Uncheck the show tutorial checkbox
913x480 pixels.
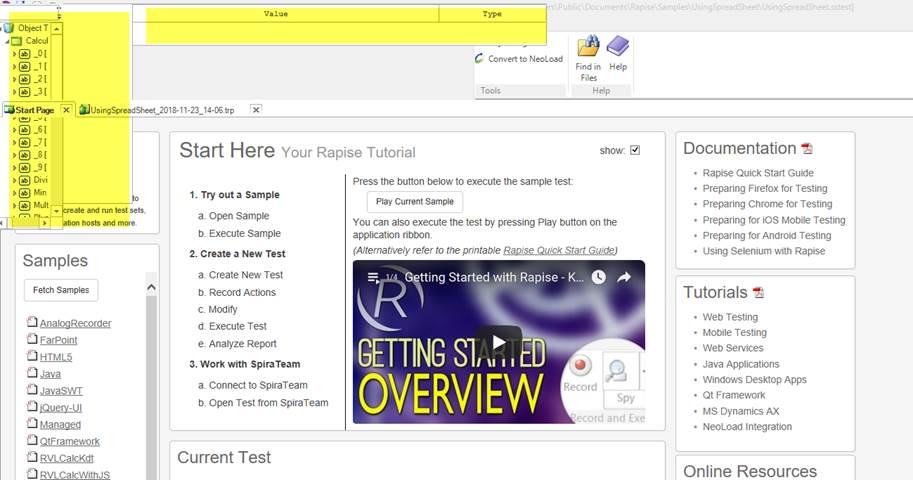(x=635, y=151)
